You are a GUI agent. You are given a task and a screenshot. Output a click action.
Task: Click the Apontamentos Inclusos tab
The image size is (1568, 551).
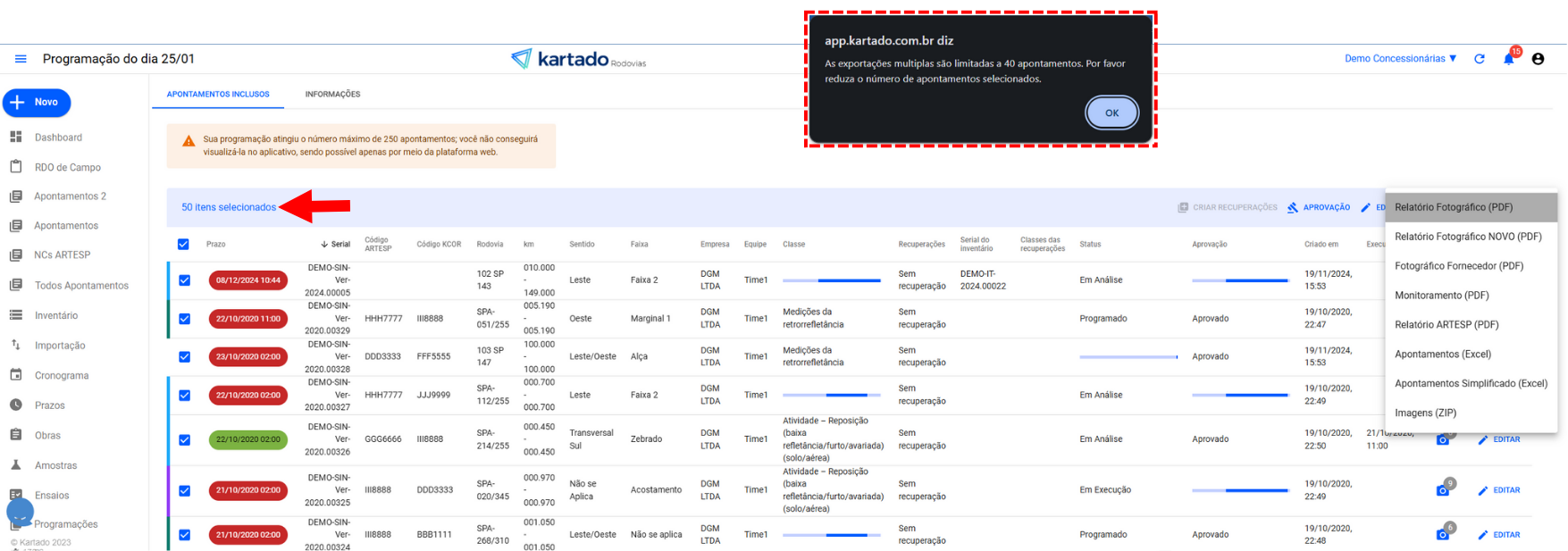(x=218, y=95)
